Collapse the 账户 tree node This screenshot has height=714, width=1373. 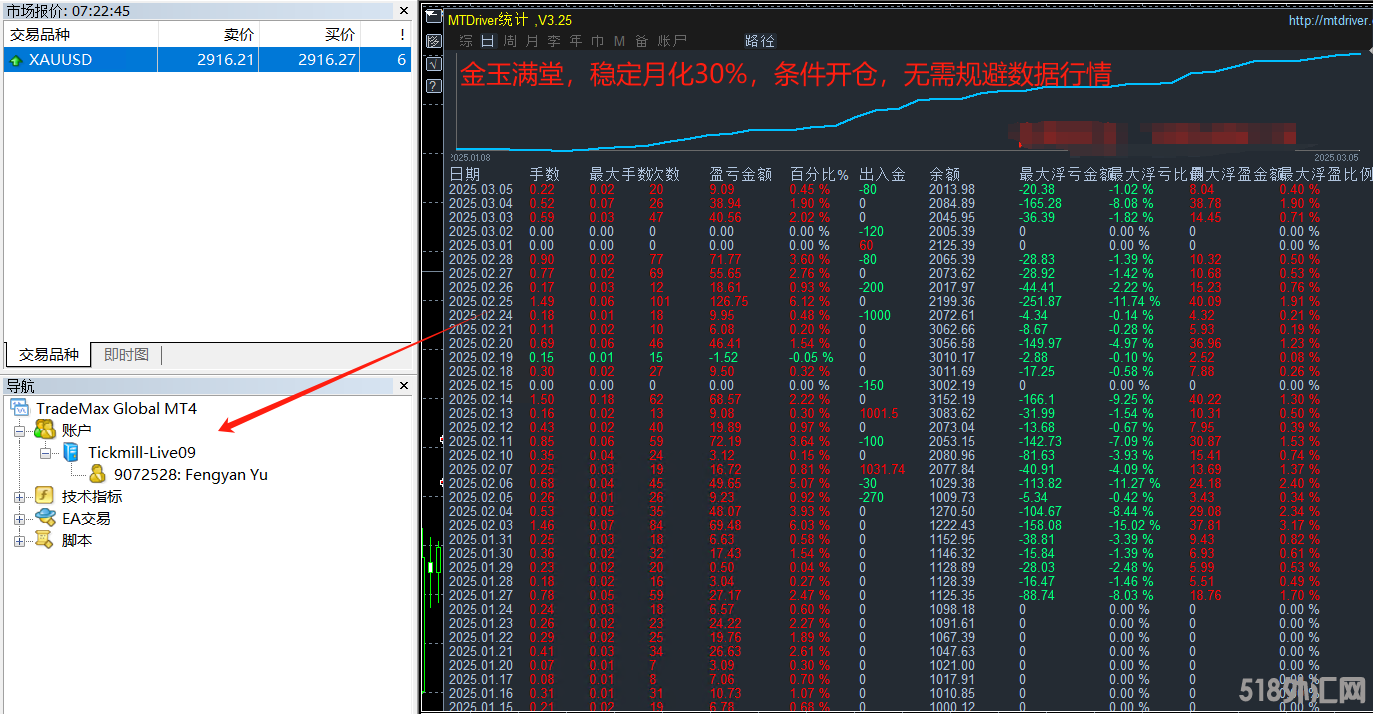19,430
